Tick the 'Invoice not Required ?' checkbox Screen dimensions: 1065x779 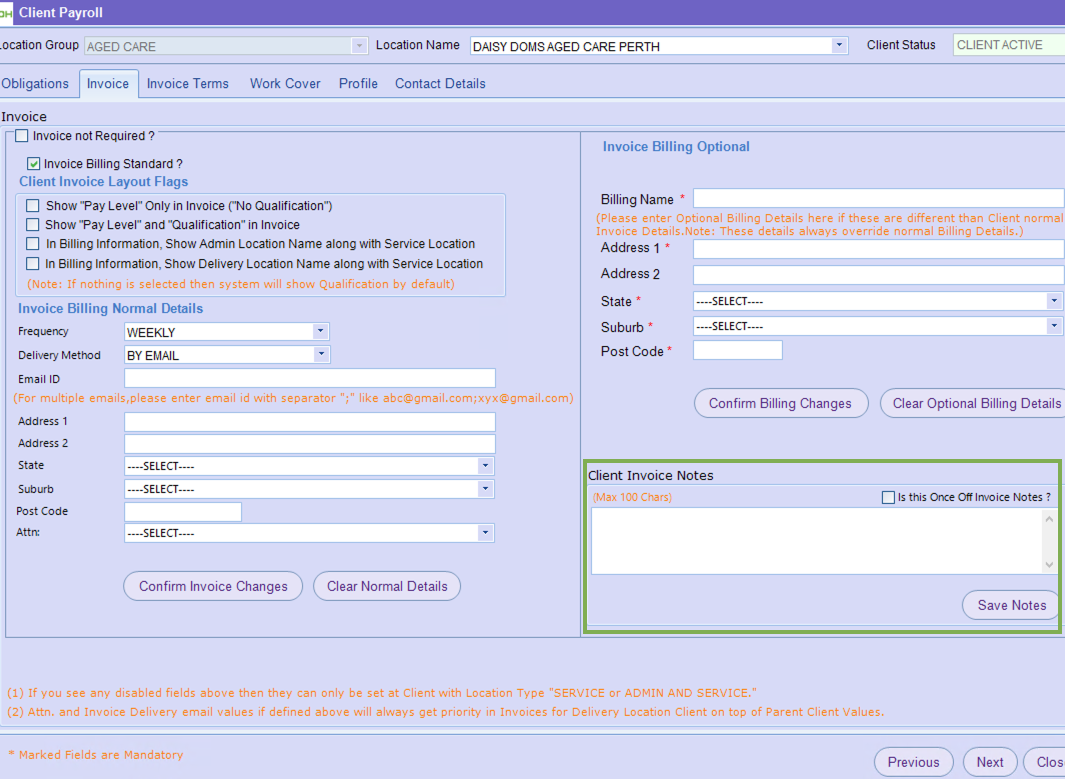point(22,136)
